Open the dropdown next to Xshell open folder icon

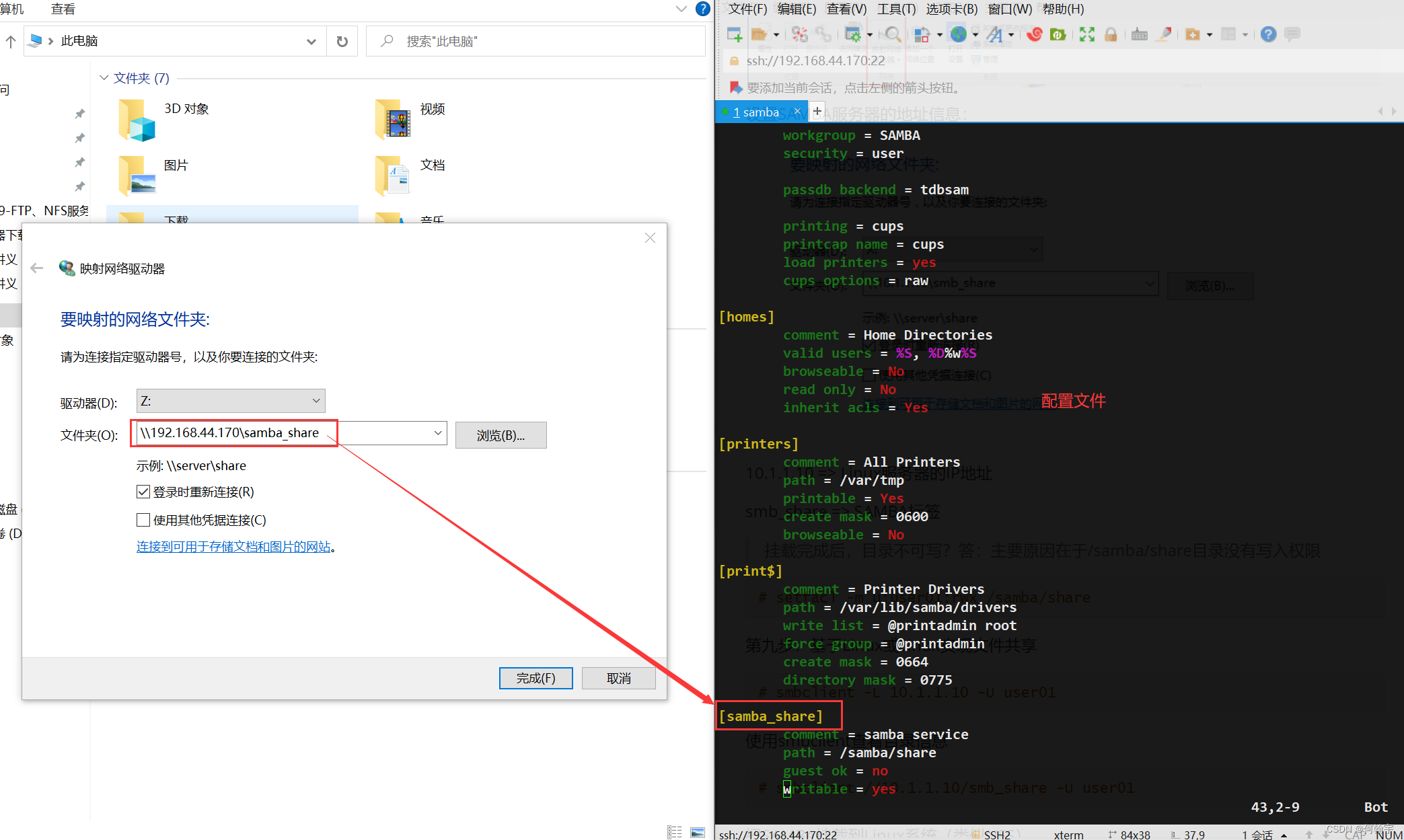click(x=776, y=34)
